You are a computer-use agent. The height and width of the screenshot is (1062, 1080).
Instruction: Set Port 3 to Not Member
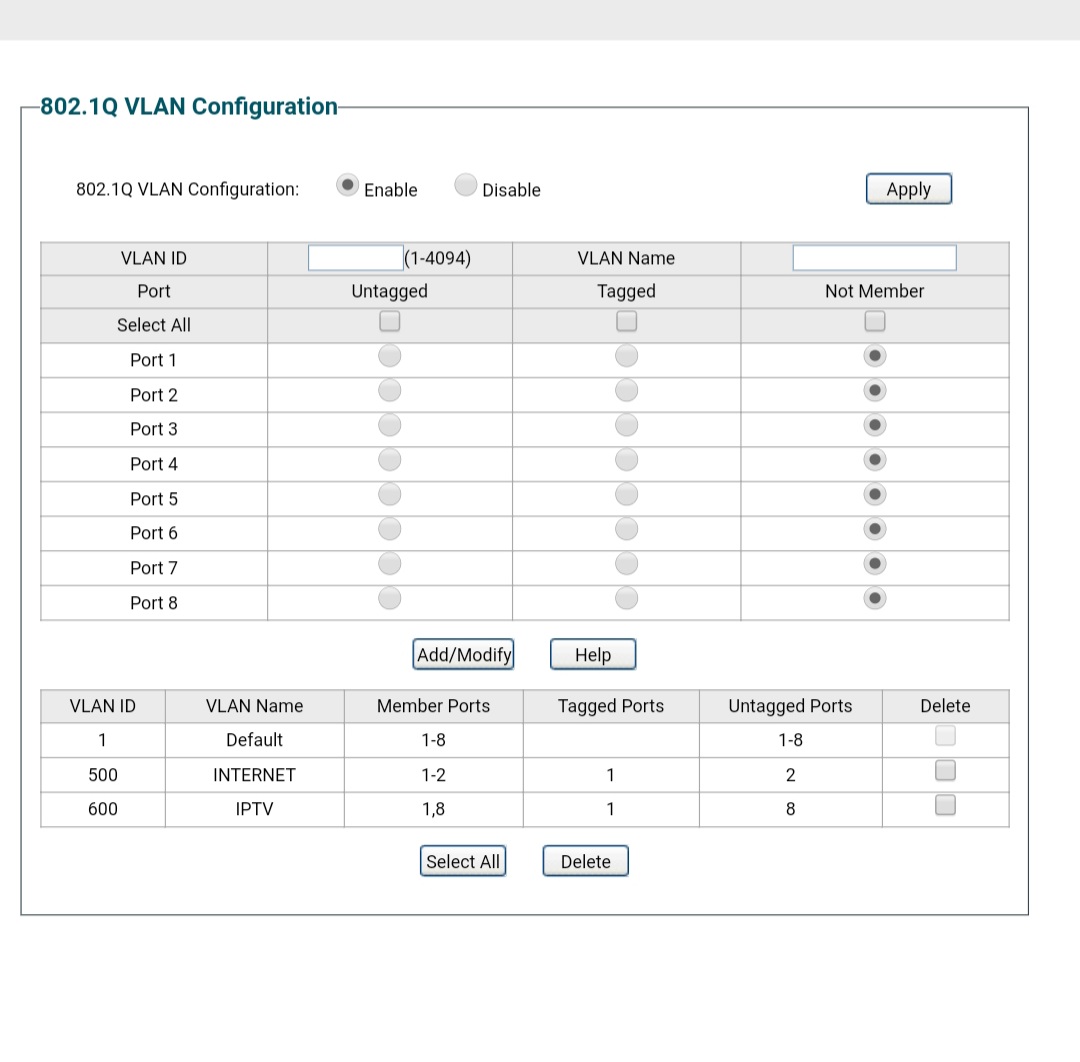875,425
